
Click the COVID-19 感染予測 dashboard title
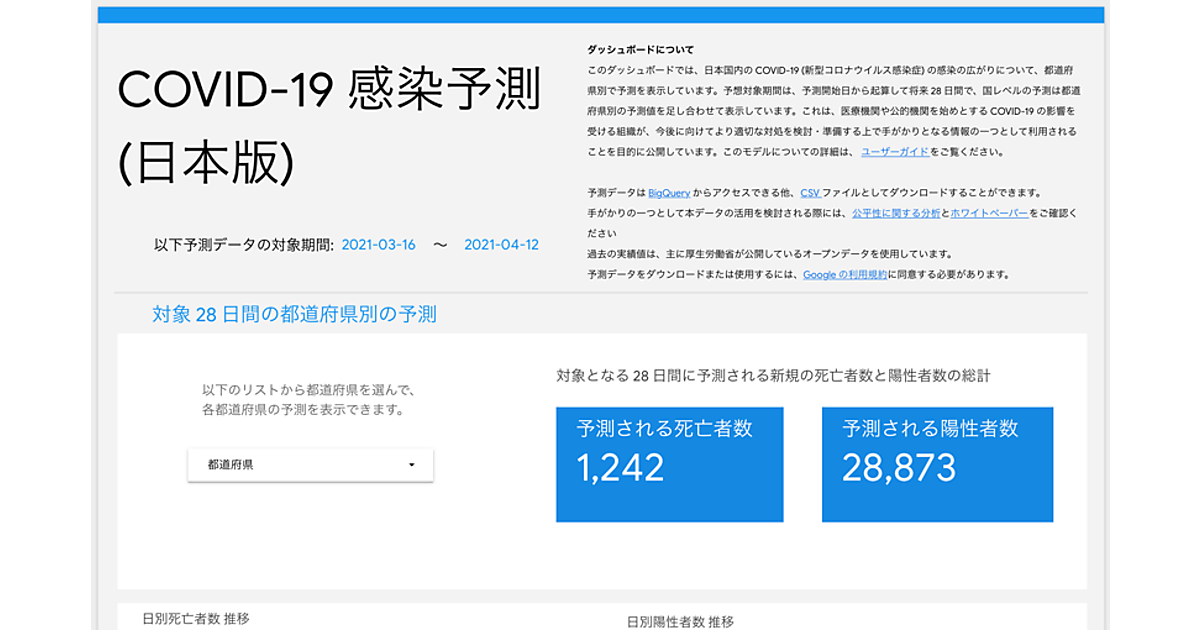coord(329,92)
